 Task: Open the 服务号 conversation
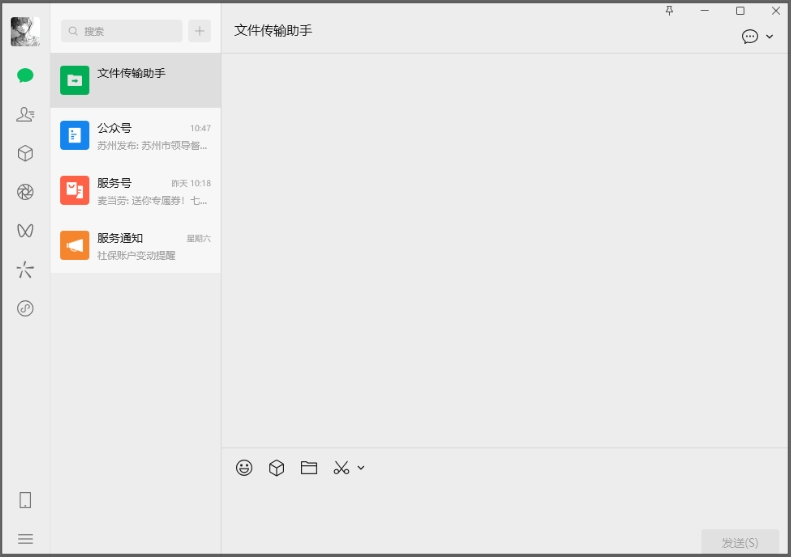click(136, 190)
